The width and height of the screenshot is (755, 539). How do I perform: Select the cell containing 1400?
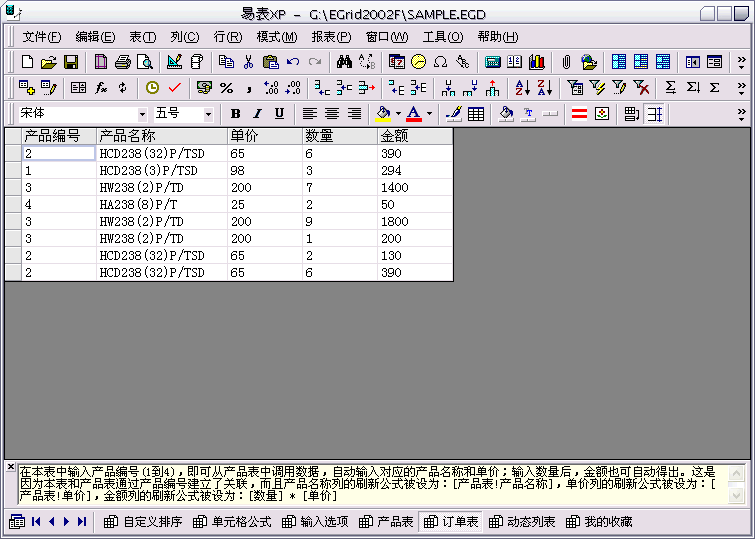(415, 187)
